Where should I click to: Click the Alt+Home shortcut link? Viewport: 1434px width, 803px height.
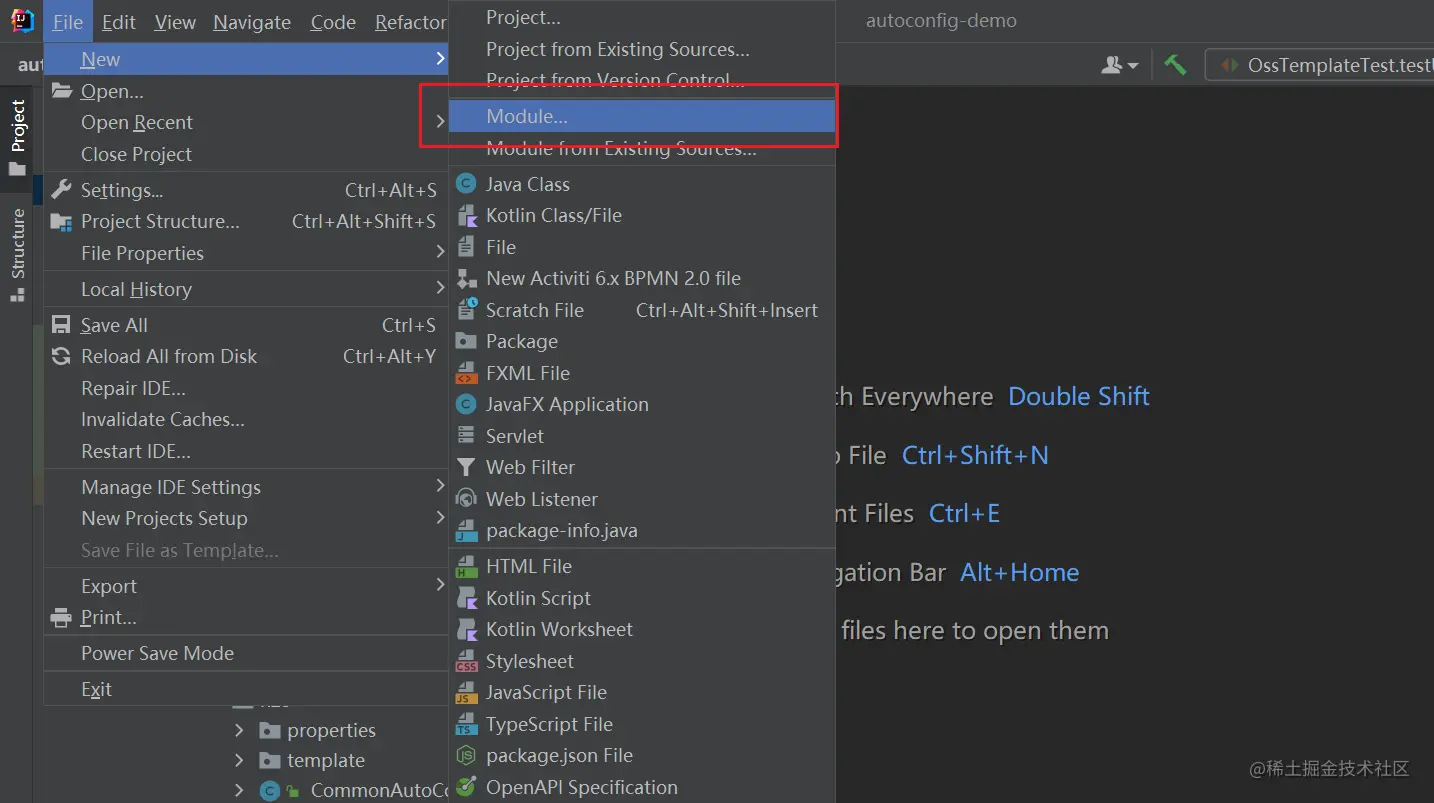(1020, 572)
